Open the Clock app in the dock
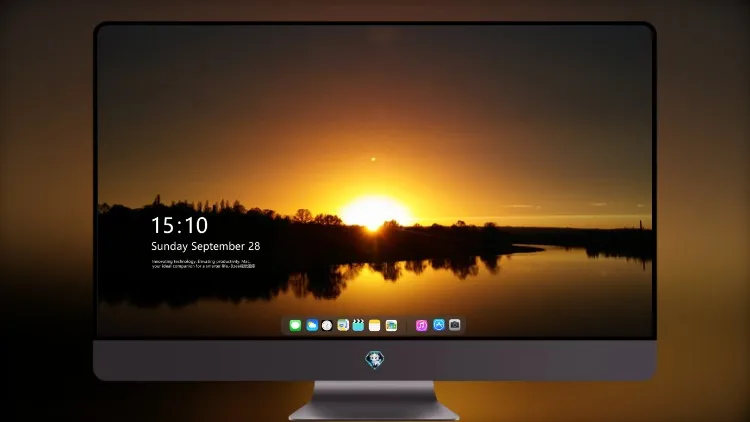This screenshot has width=750, height=422. point(327,325)
